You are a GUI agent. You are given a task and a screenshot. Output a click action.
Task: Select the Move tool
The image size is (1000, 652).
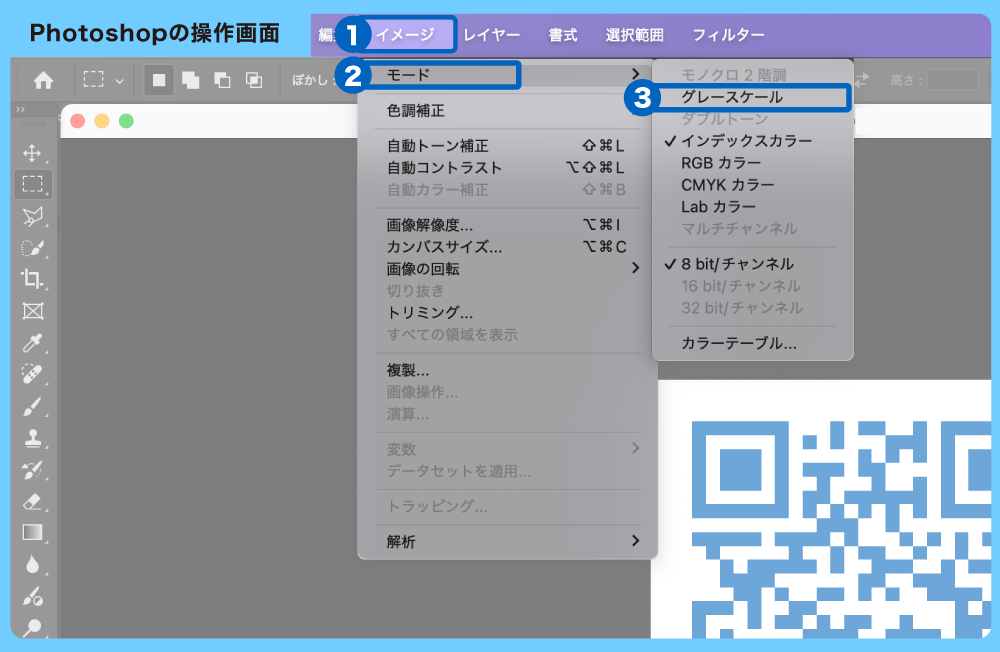(x=32, y=153)
